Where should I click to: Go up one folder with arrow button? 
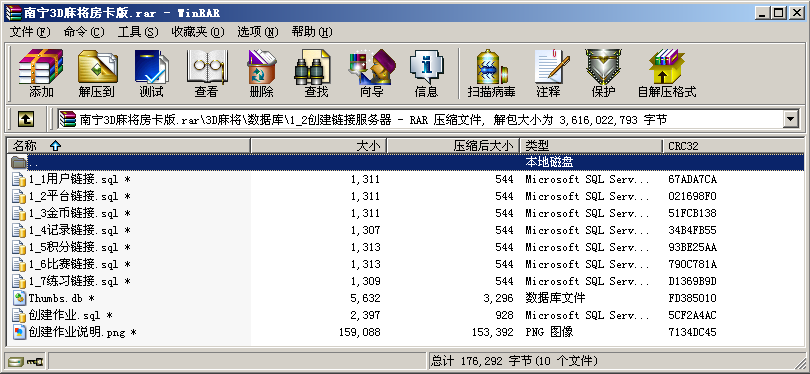pyautogui.click(x=26, y=120)
